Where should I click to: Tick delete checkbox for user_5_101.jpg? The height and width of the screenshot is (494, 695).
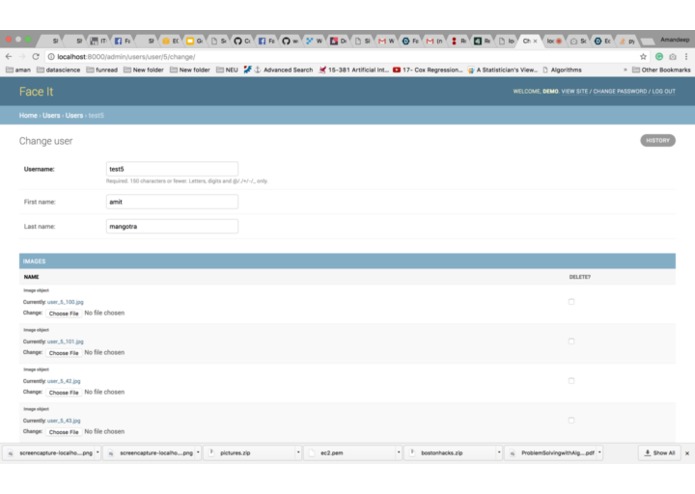coord(571,341)
